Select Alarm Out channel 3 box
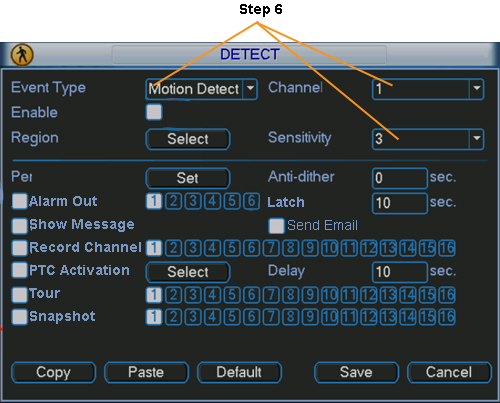This screenshot has height=403, width=500. [193, 201]
